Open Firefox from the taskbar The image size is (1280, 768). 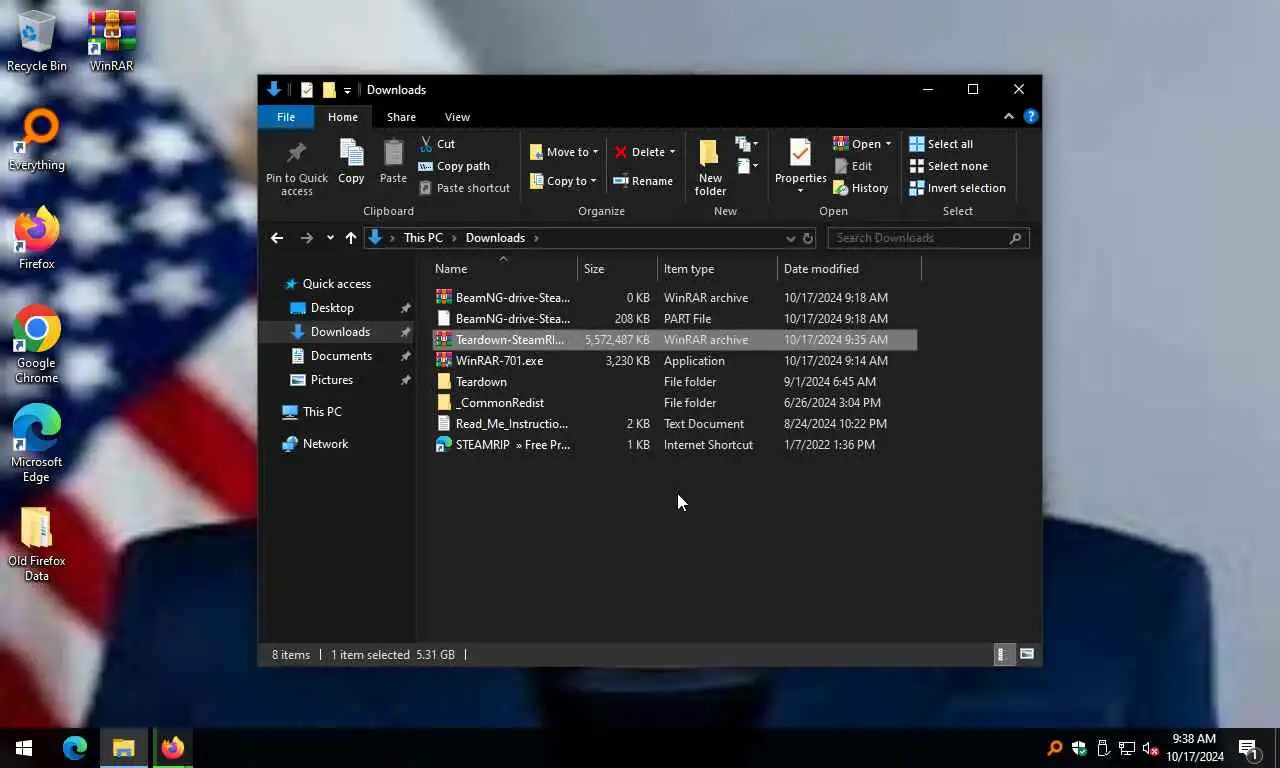(x=173, y=748)
